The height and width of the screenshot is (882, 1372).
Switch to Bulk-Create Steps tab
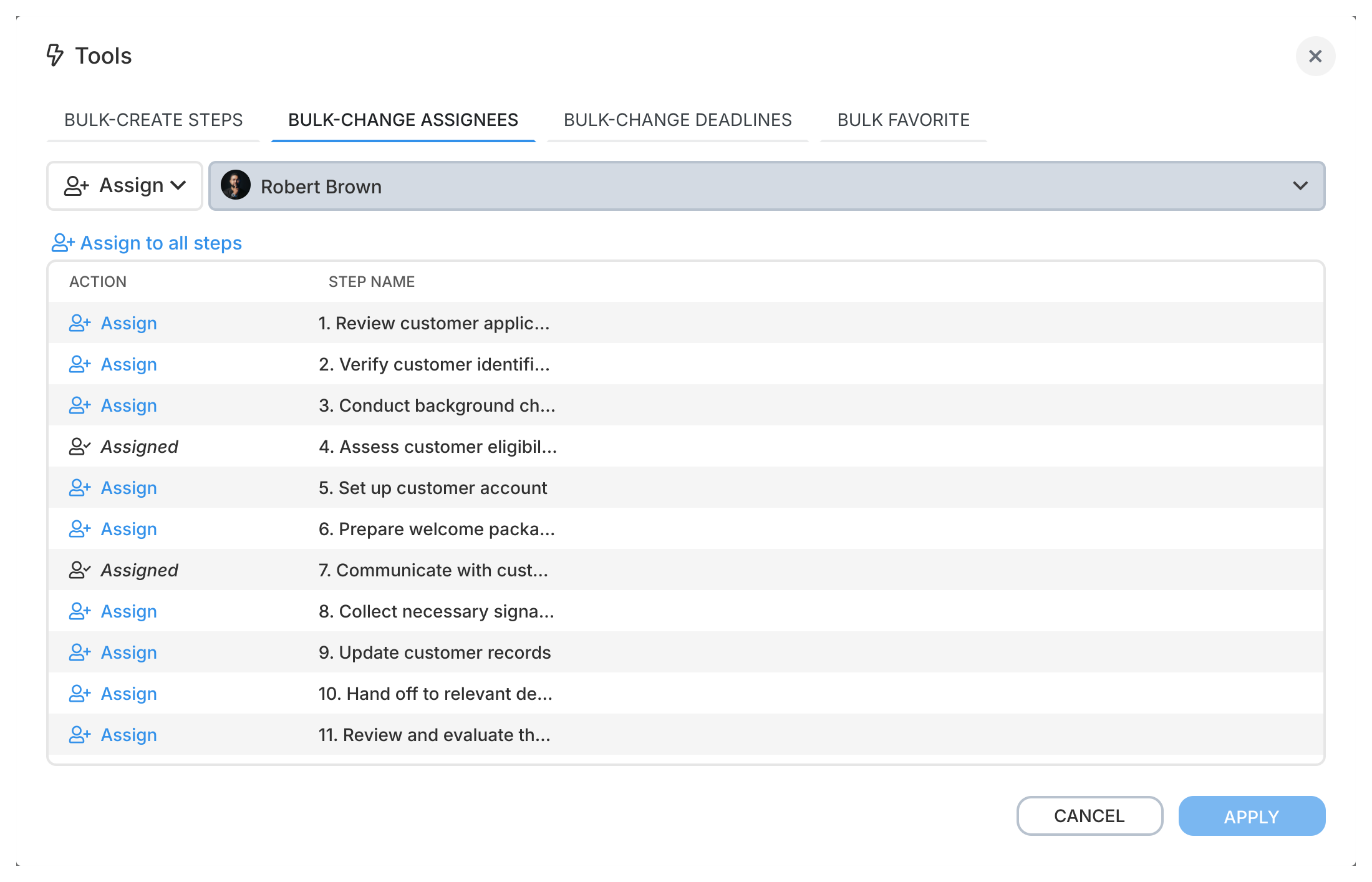[153, 120]
